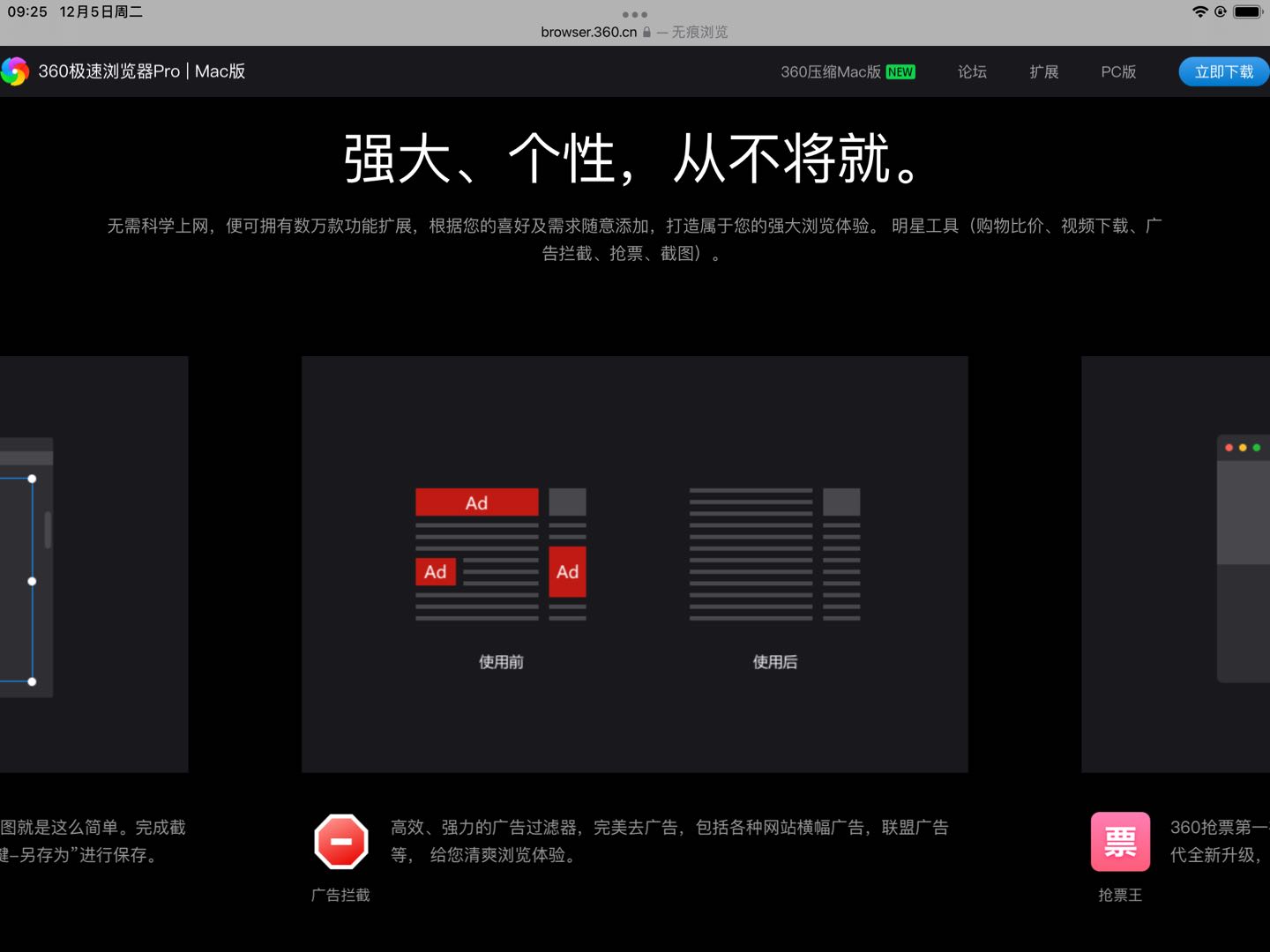Screen dimensions: 1270x952
Task: Click the 广告拦截 label under icon
Action: (x=340, y=895)
